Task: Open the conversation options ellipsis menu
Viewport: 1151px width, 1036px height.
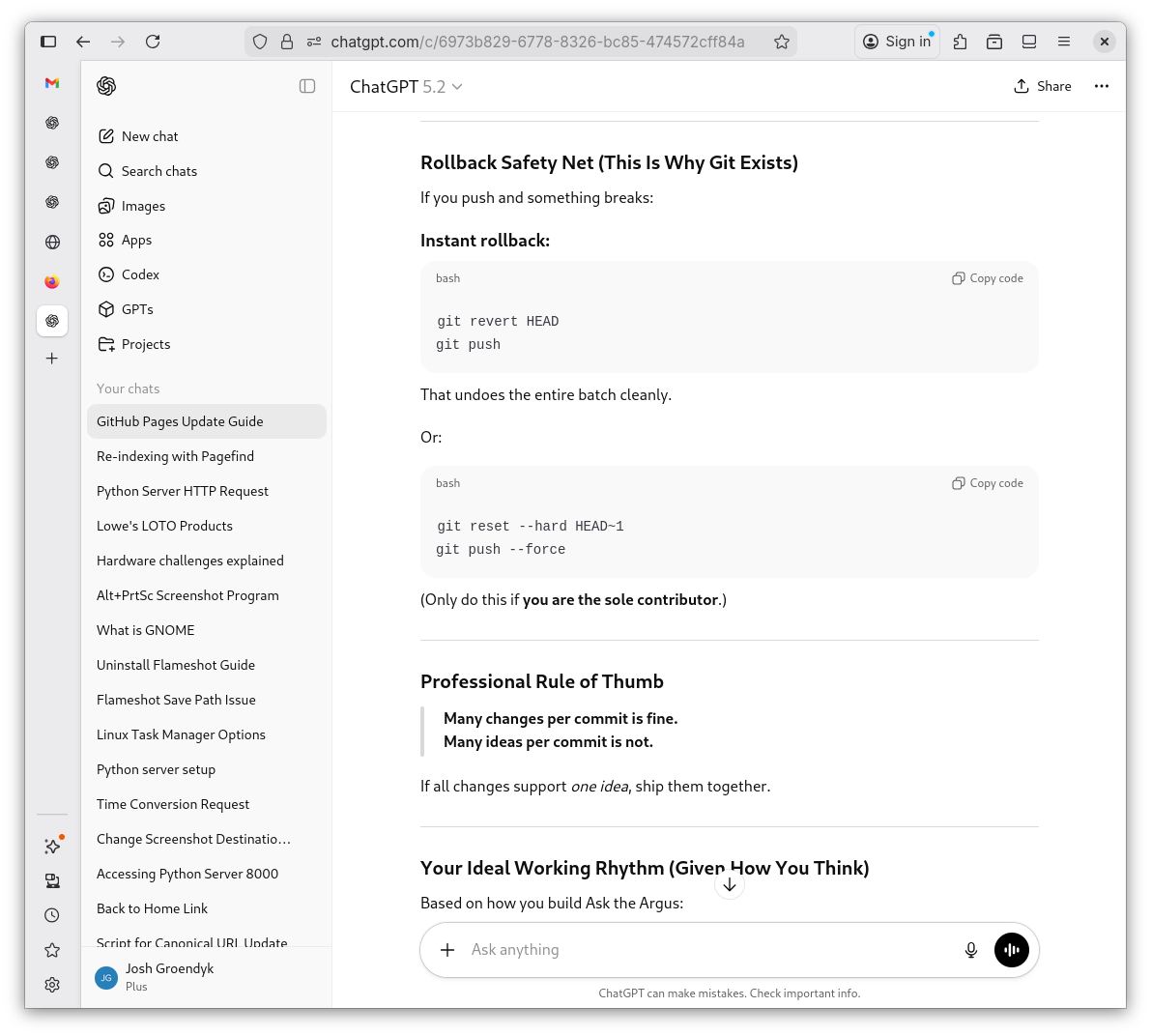Action: 1101,86
